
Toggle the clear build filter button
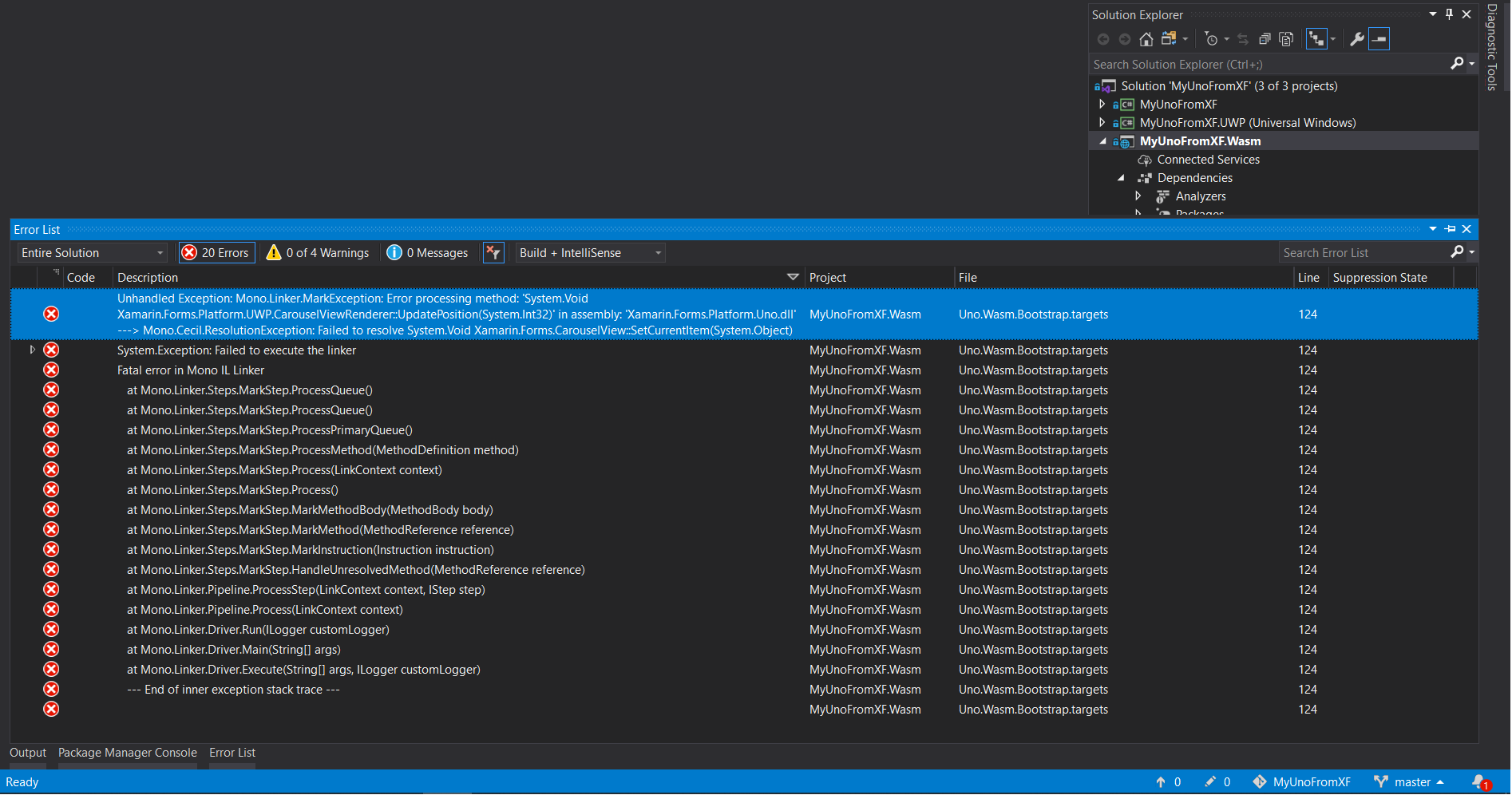click(493, 252)
